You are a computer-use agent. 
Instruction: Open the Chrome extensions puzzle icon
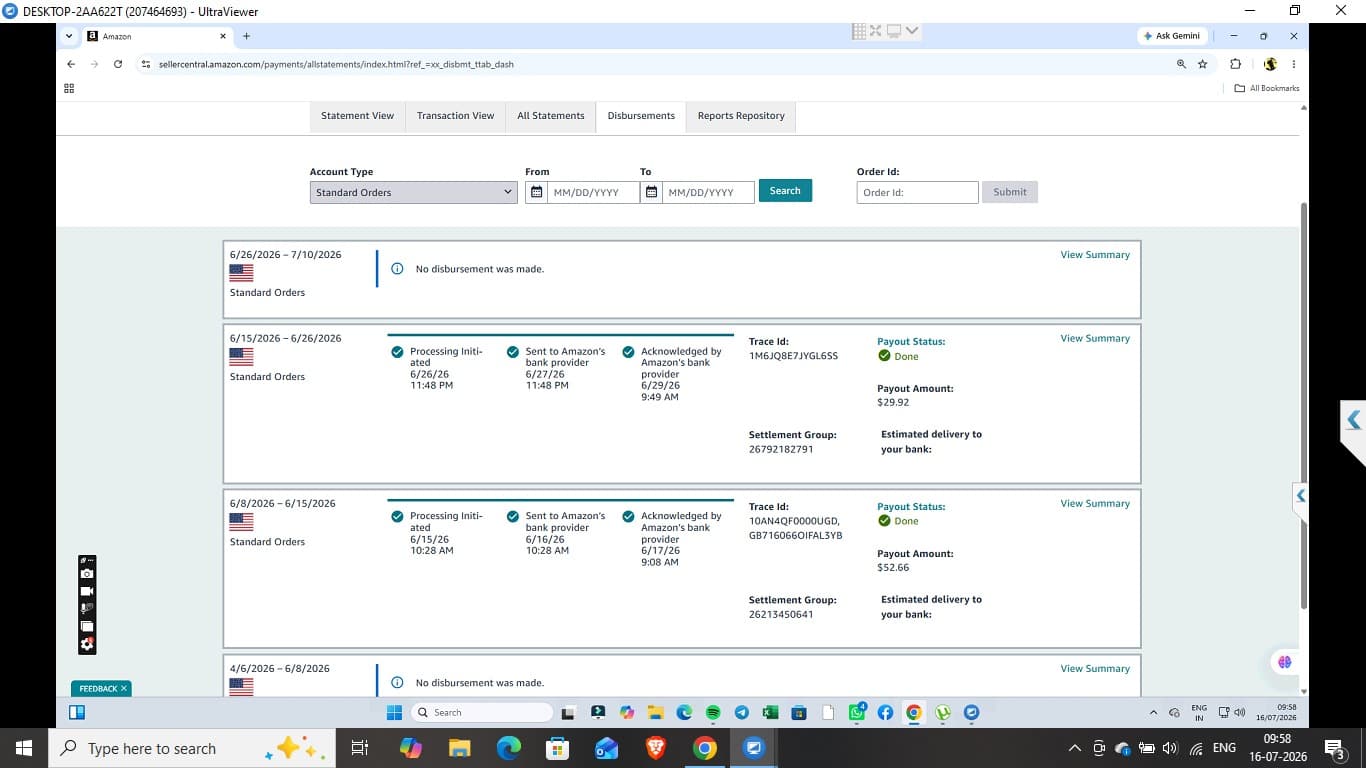tap(1236, 64)
